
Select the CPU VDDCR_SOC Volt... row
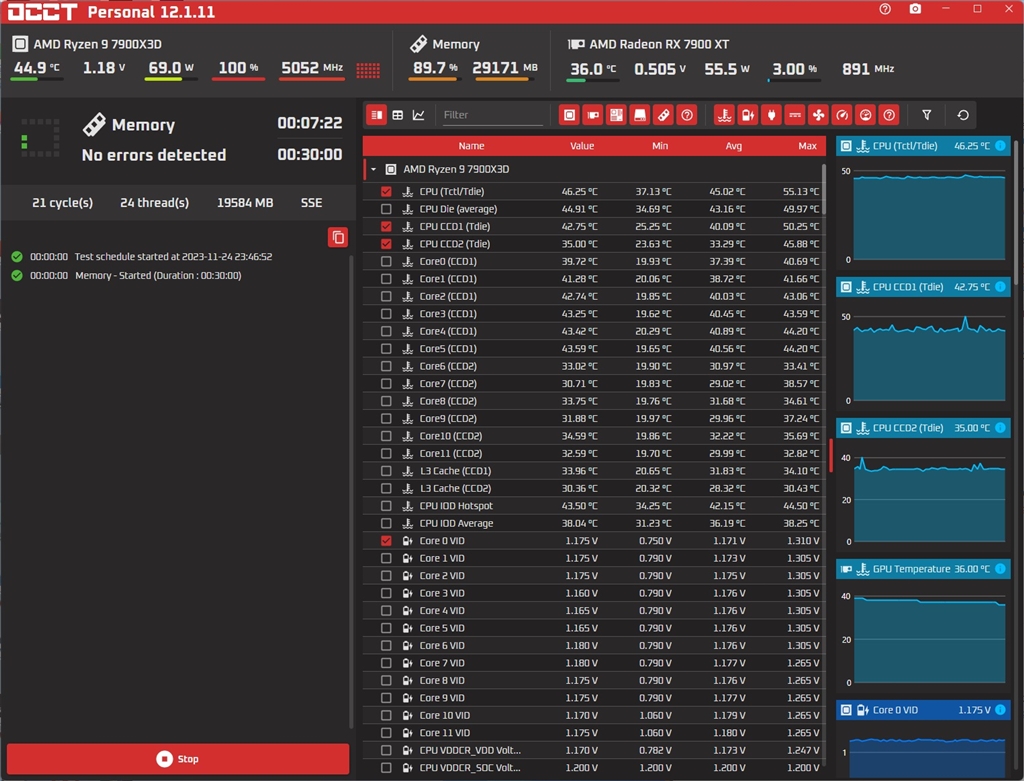coord(593,768)
